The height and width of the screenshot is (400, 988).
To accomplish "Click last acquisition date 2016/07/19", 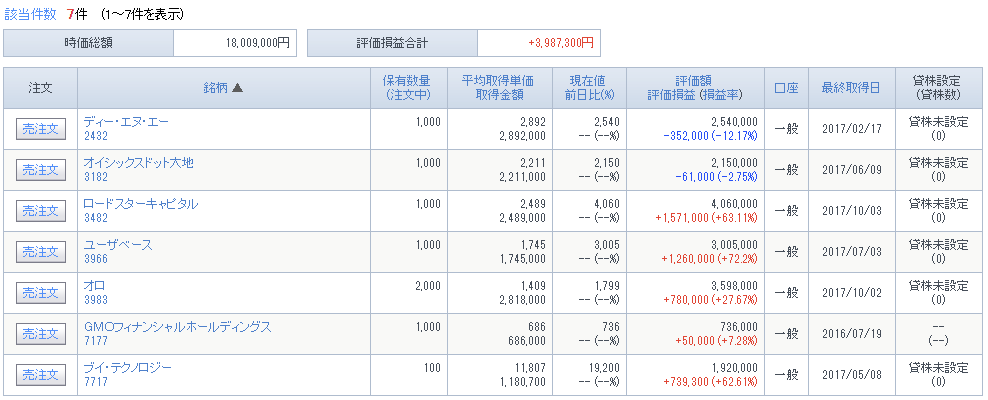I will [x=852, y=333].
